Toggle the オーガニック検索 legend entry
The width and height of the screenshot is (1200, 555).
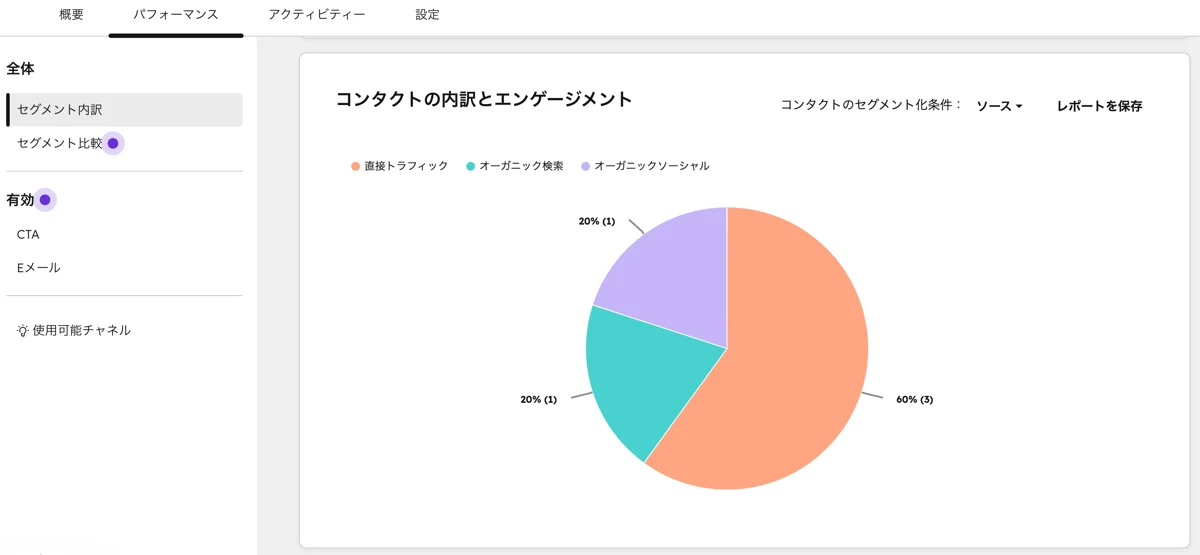515,166
